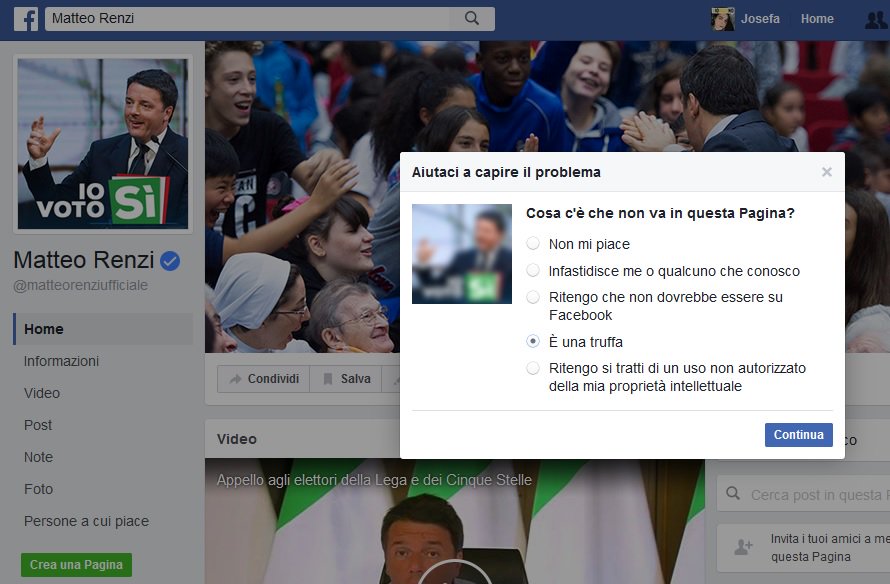Open Foto in the page sidebar
890x584 pixels.
click(x=39, y=489)
